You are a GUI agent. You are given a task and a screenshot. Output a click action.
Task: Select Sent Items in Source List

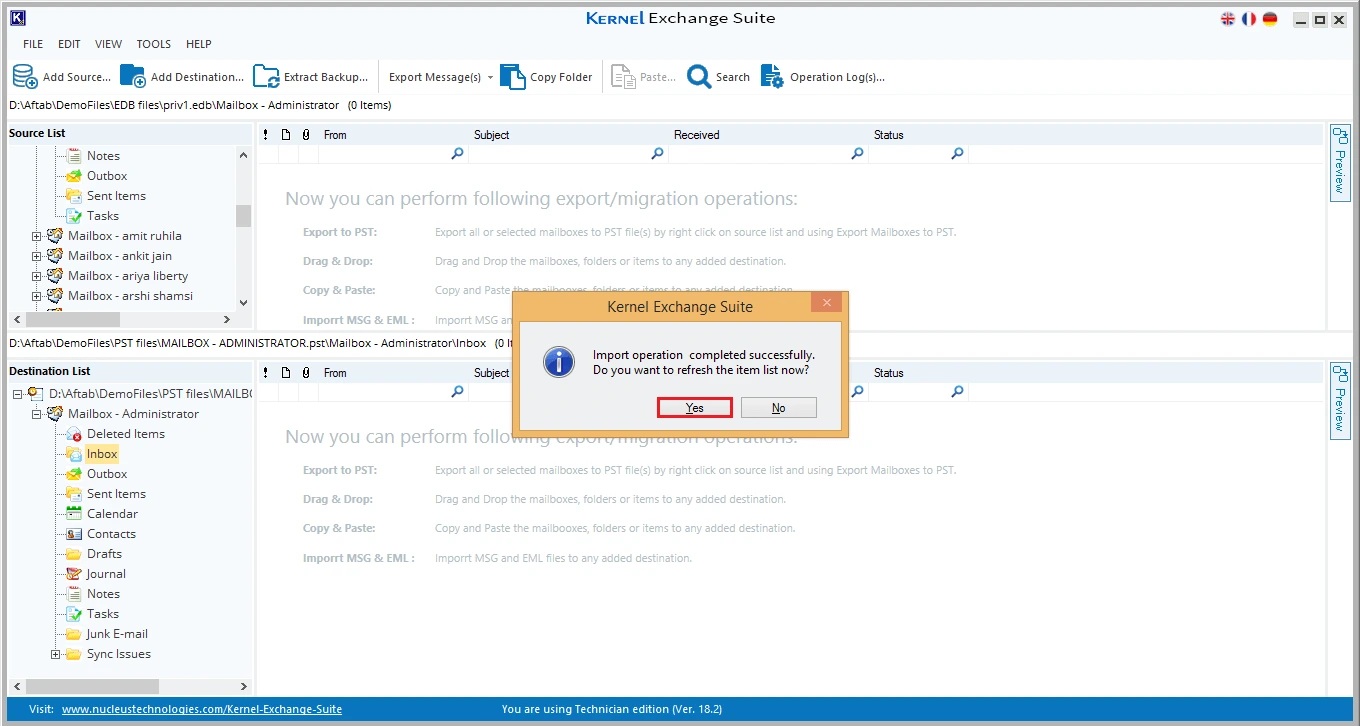(116, 196)
